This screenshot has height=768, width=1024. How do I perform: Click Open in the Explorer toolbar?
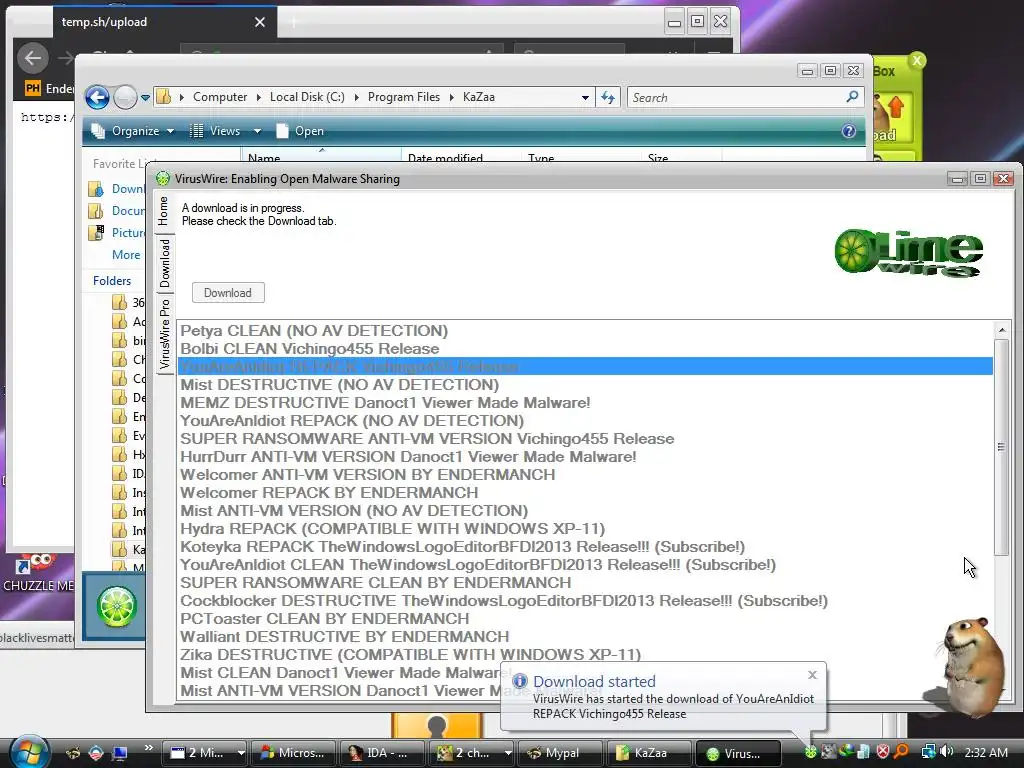300,131
